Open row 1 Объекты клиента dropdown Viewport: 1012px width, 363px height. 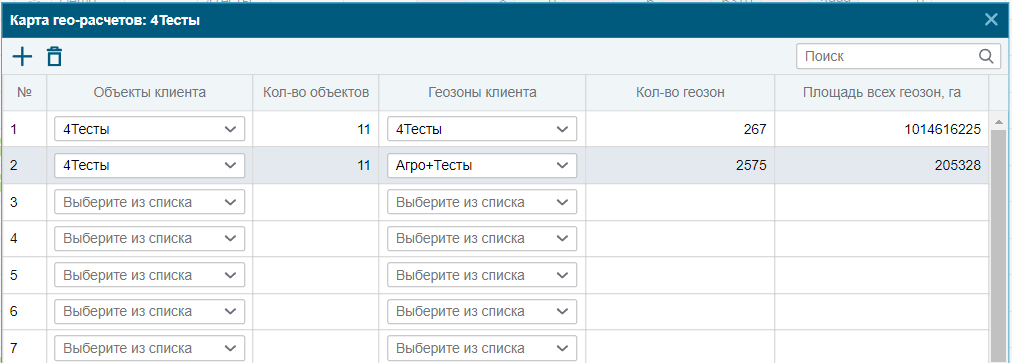[150, 129]
